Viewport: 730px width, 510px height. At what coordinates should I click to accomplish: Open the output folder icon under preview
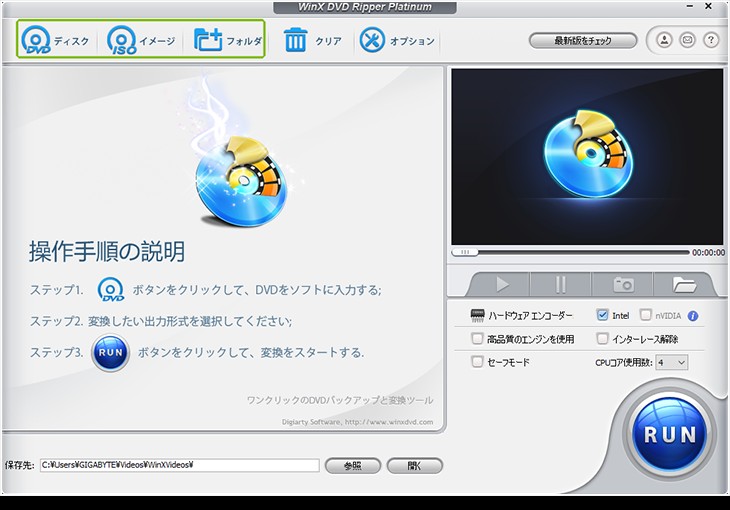[x=683, y=284]
